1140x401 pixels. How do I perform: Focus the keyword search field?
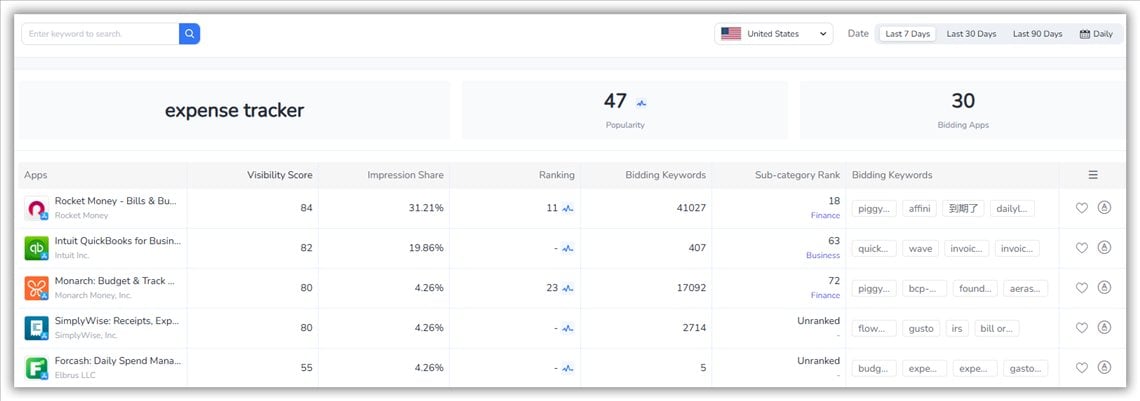point(100,33)
